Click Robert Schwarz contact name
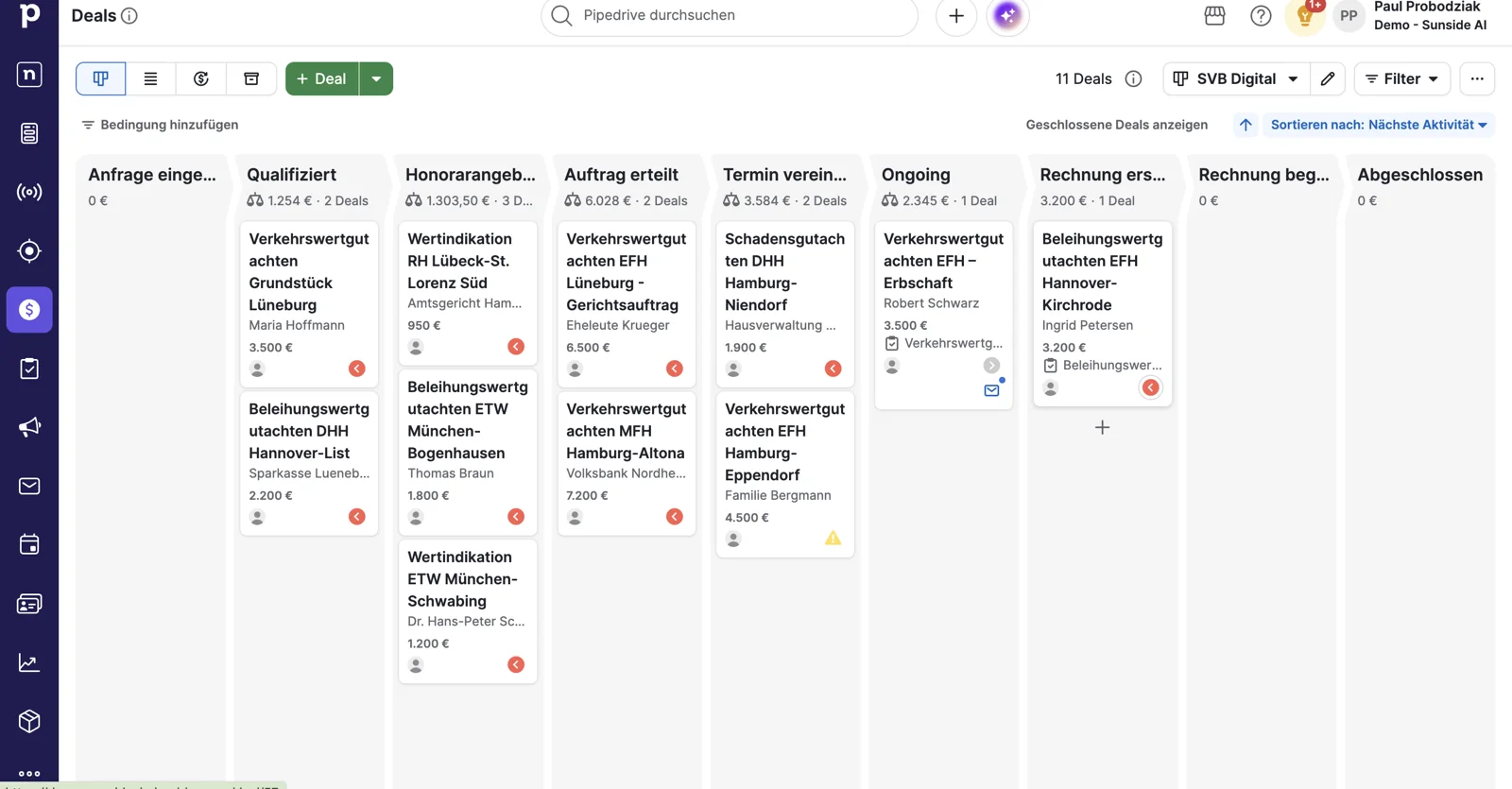The width and height of the screenshot is (1512, 789). pyautogui.click(x=931, y=303)
